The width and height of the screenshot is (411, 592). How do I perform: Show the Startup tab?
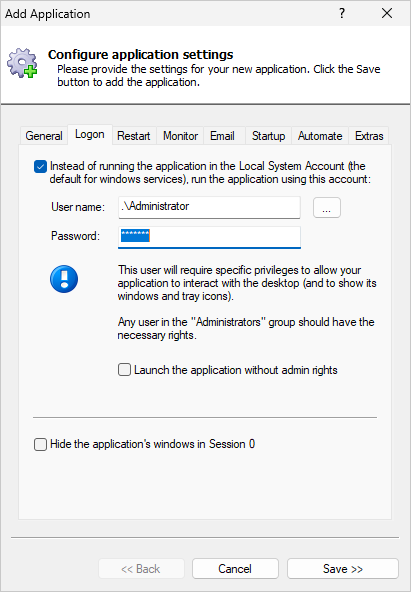pyautogui.click(x=268, y=136)
